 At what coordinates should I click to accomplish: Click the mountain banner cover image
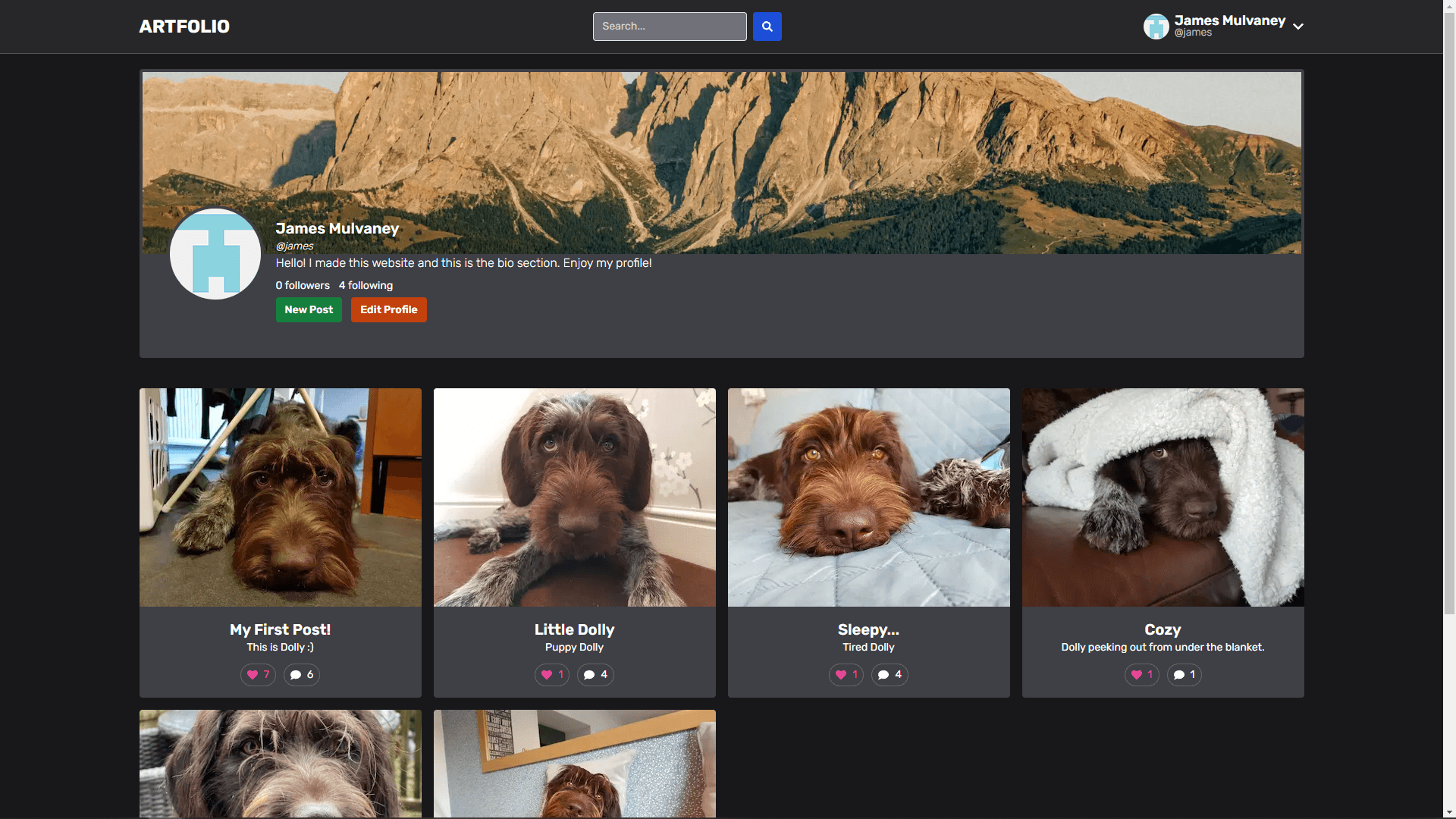tap(722, 163)
